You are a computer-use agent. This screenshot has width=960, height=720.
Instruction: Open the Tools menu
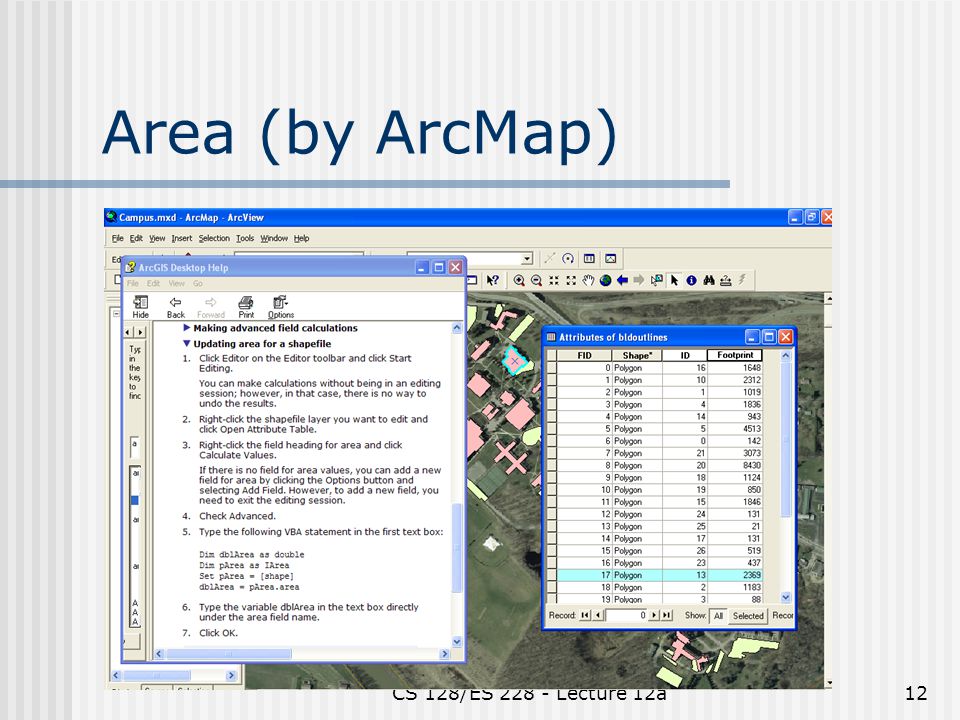coord(245,238)
